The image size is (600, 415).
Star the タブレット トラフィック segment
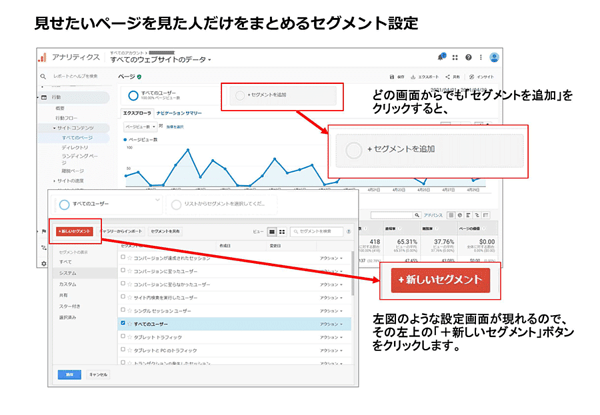[x=130, y=337]
